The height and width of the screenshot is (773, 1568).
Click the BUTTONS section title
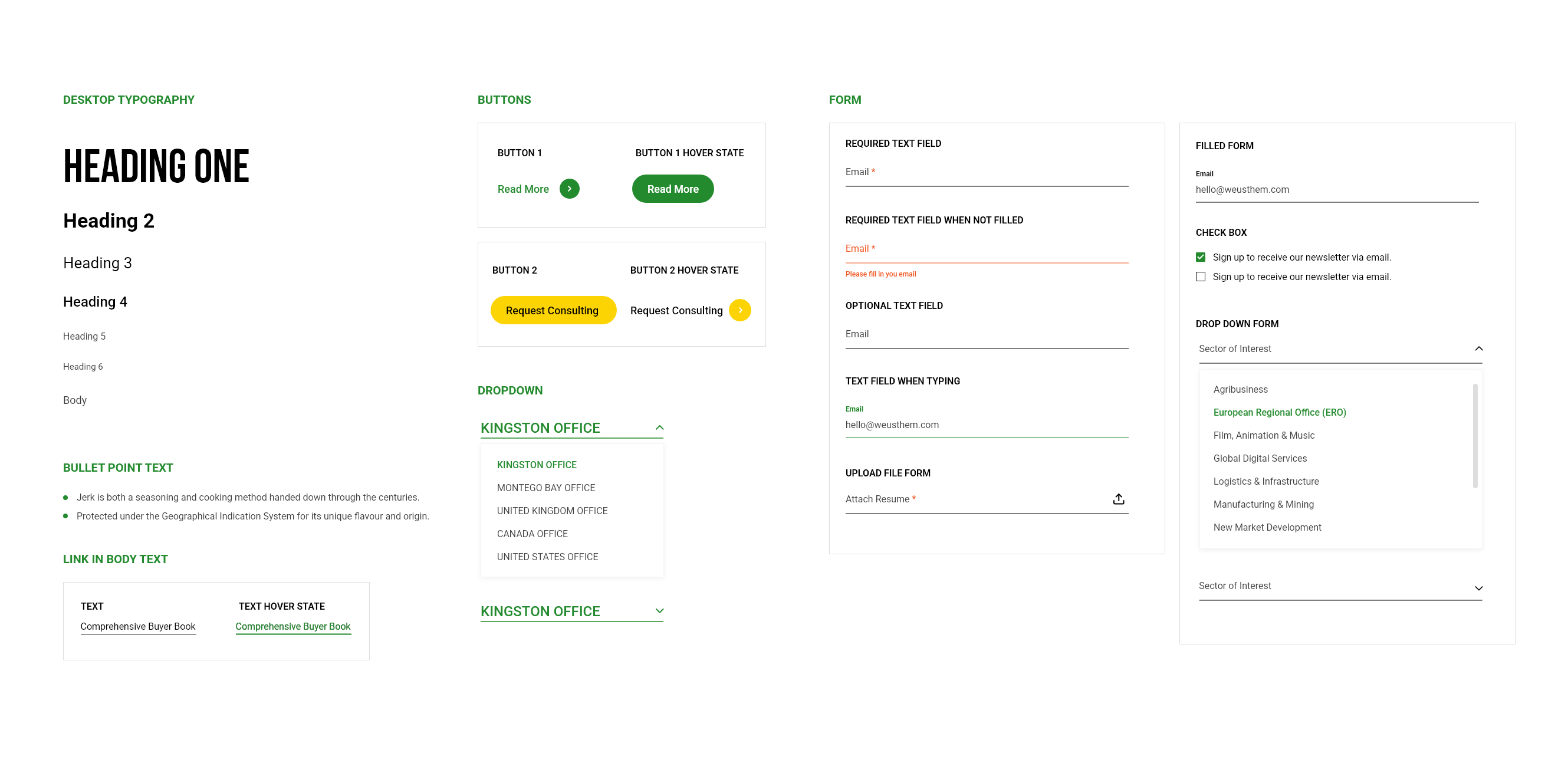pos(504,100)
